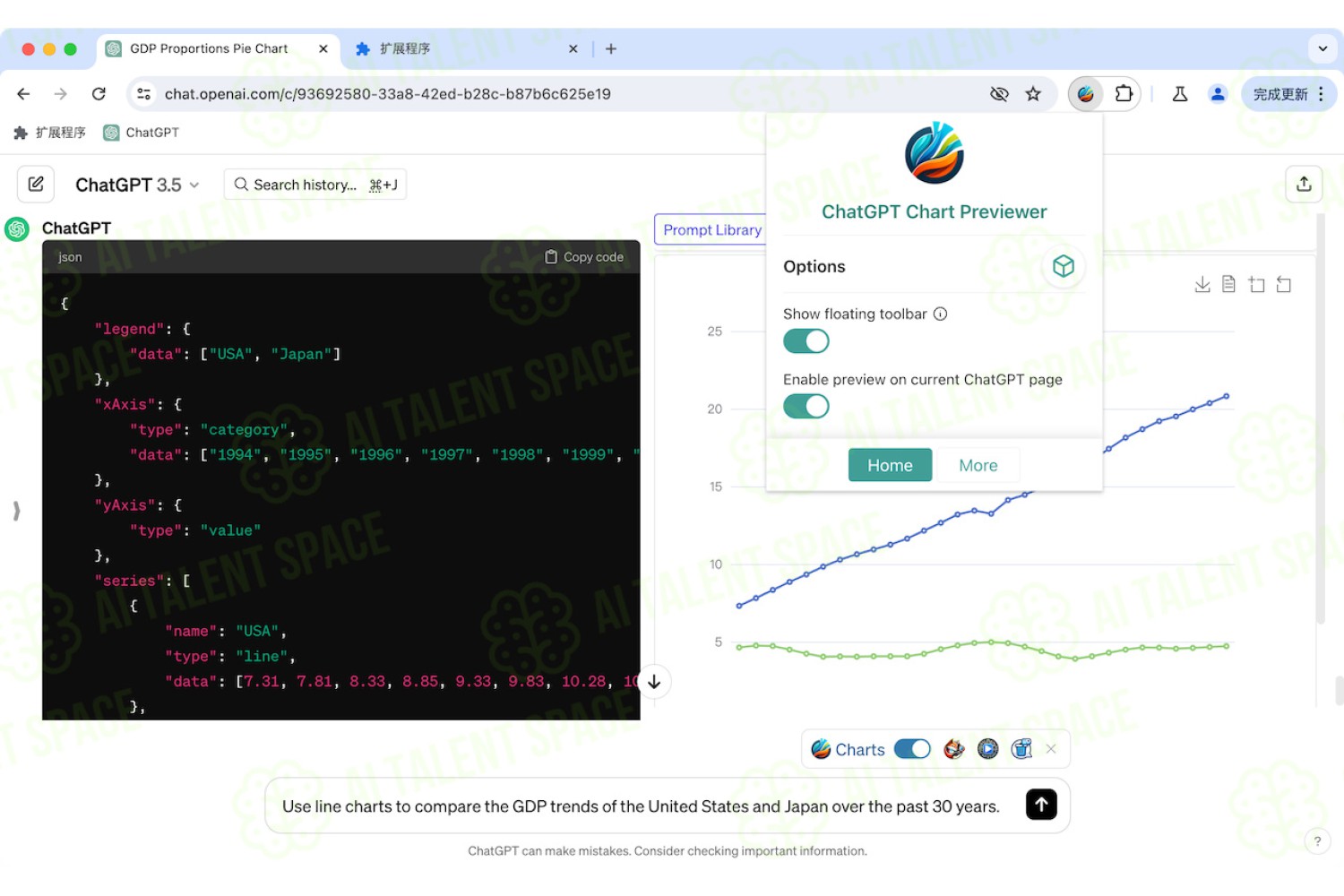The image size is (1344, 896).
Task: Toggle Enable preview on current ChatGPT page
Action: click(x=806, y=406)
